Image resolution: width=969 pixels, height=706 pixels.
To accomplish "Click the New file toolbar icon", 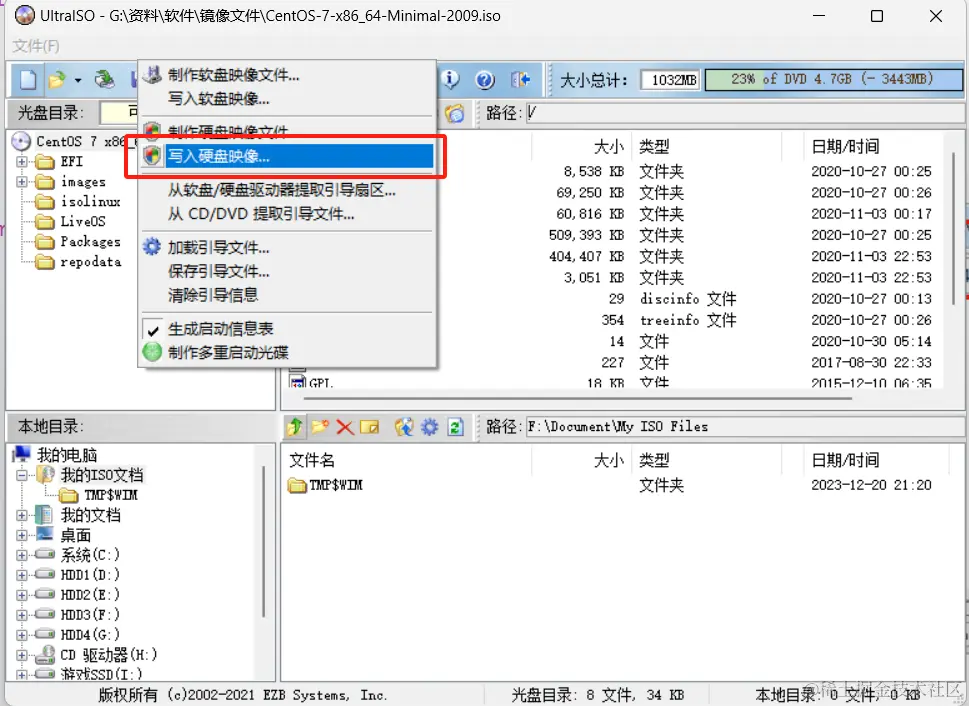I will coord(28,79).
